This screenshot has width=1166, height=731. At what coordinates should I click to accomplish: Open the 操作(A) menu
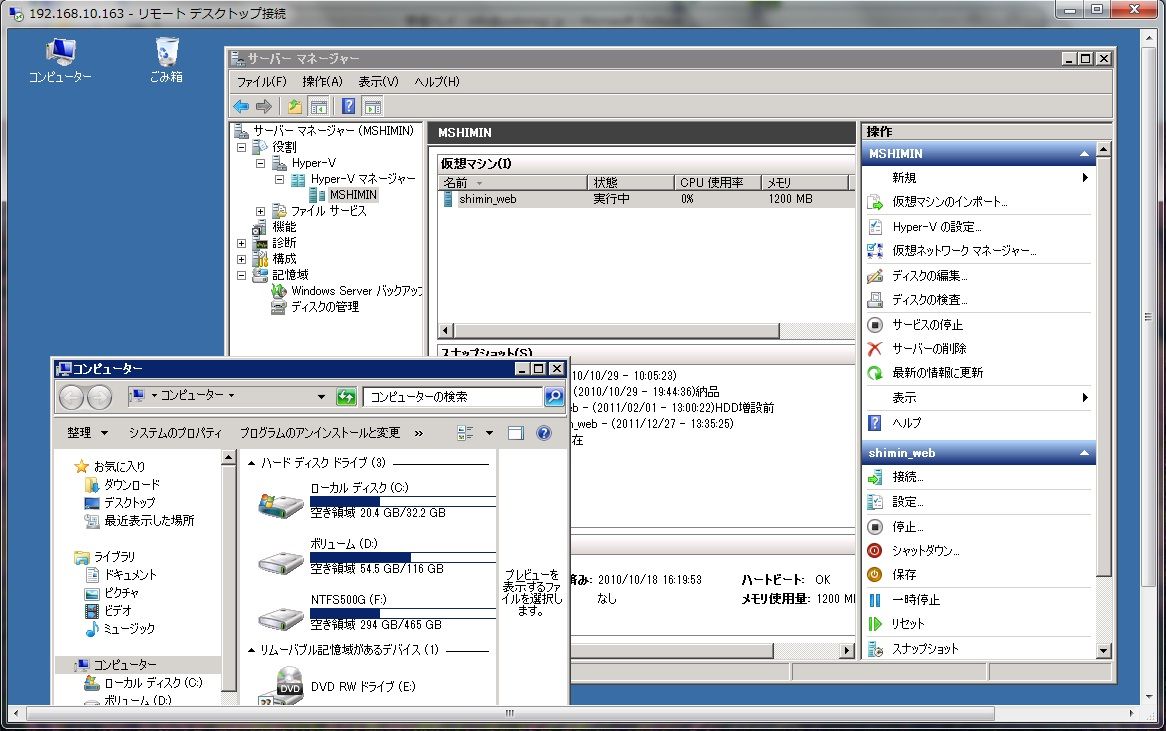pos(322,82)
